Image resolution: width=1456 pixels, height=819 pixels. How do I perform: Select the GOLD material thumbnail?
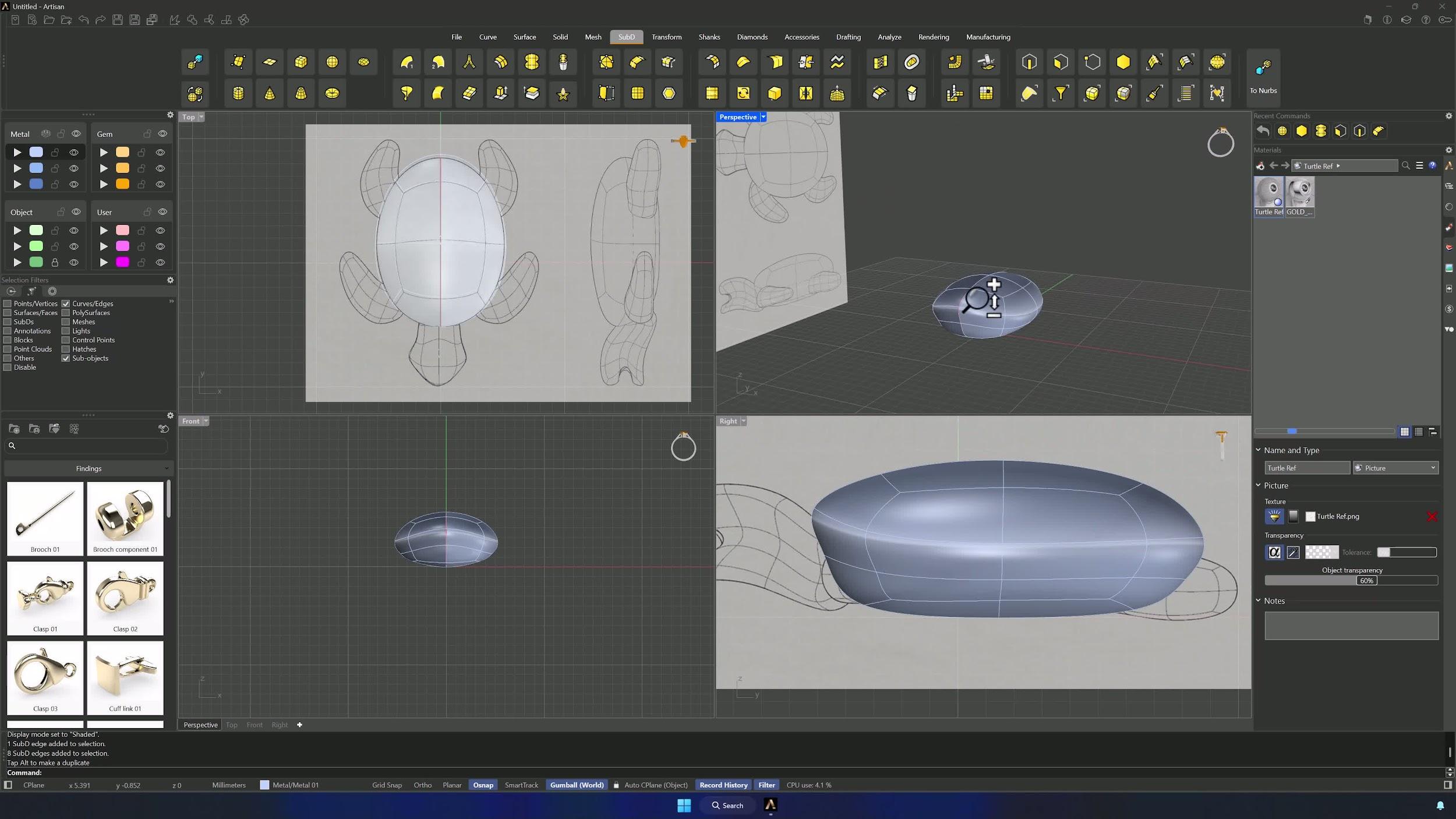1300,196
